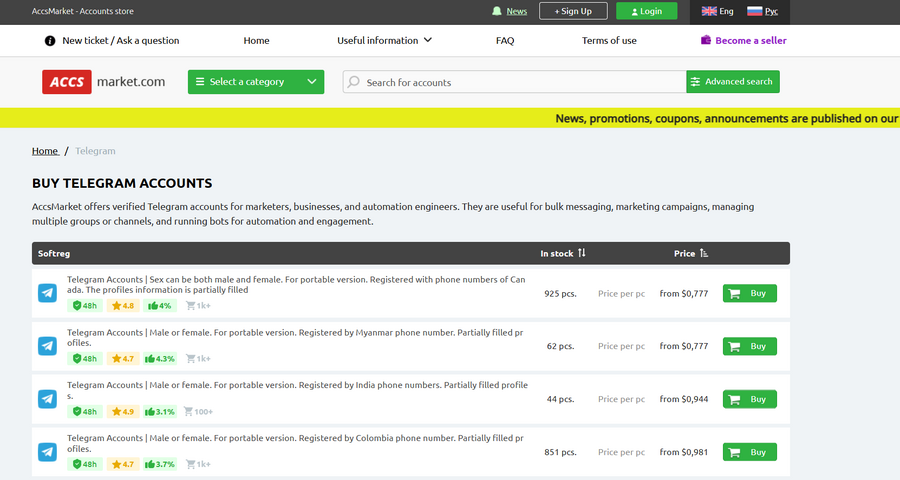The height and width of the screenshot is (480, 900).
Task: Click the News bell icon
Action: [497, 11]
